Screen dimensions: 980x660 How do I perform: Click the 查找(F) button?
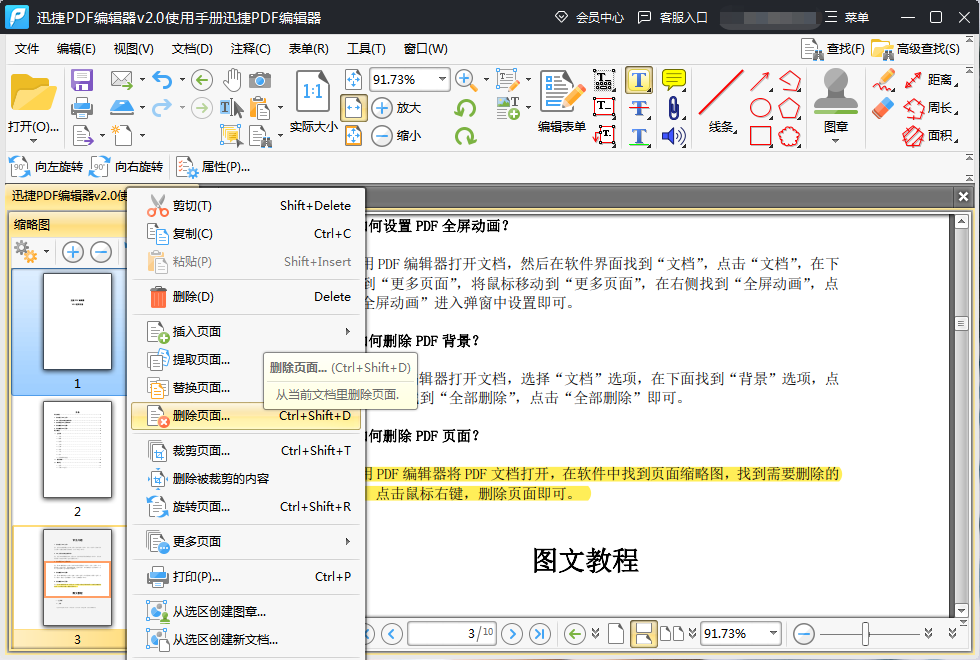832,49
